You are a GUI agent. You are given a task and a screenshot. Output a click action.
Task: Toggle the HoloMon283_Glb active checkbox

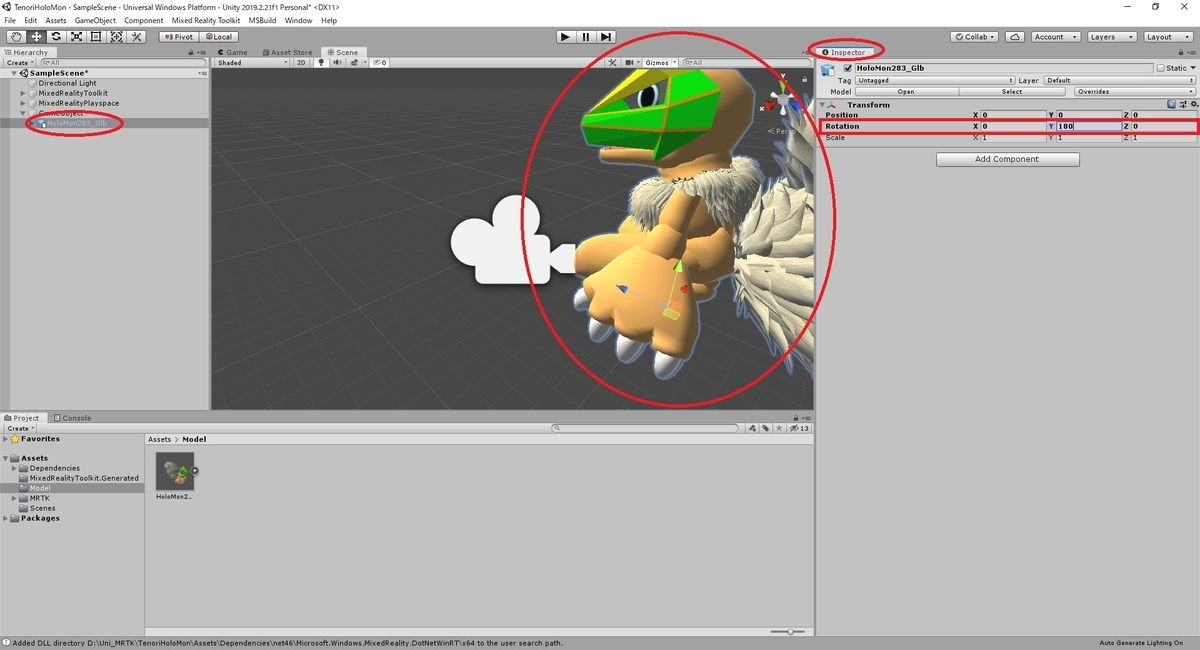848,68
